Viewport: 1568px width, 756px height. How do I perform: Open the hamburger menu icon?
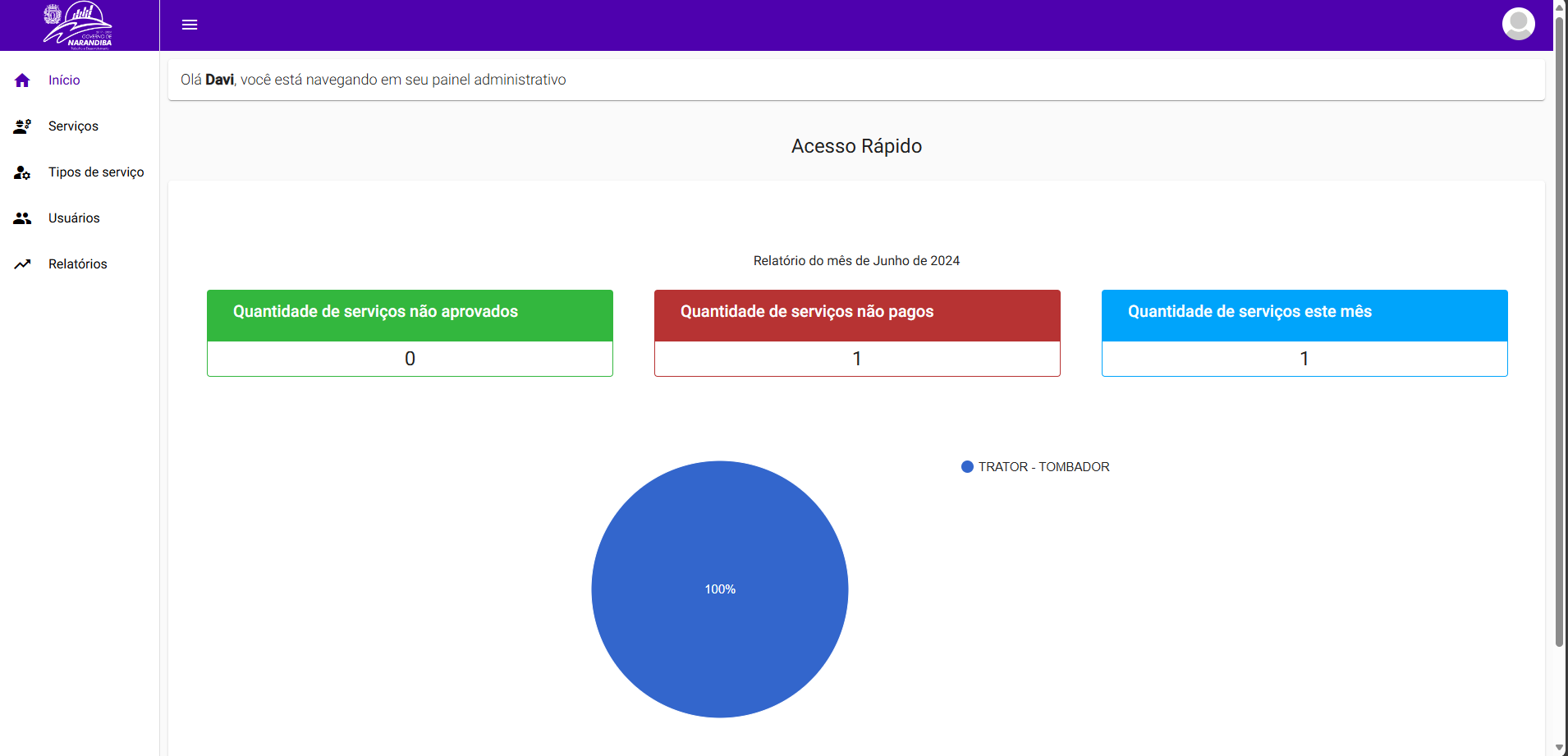coord(190,25)
